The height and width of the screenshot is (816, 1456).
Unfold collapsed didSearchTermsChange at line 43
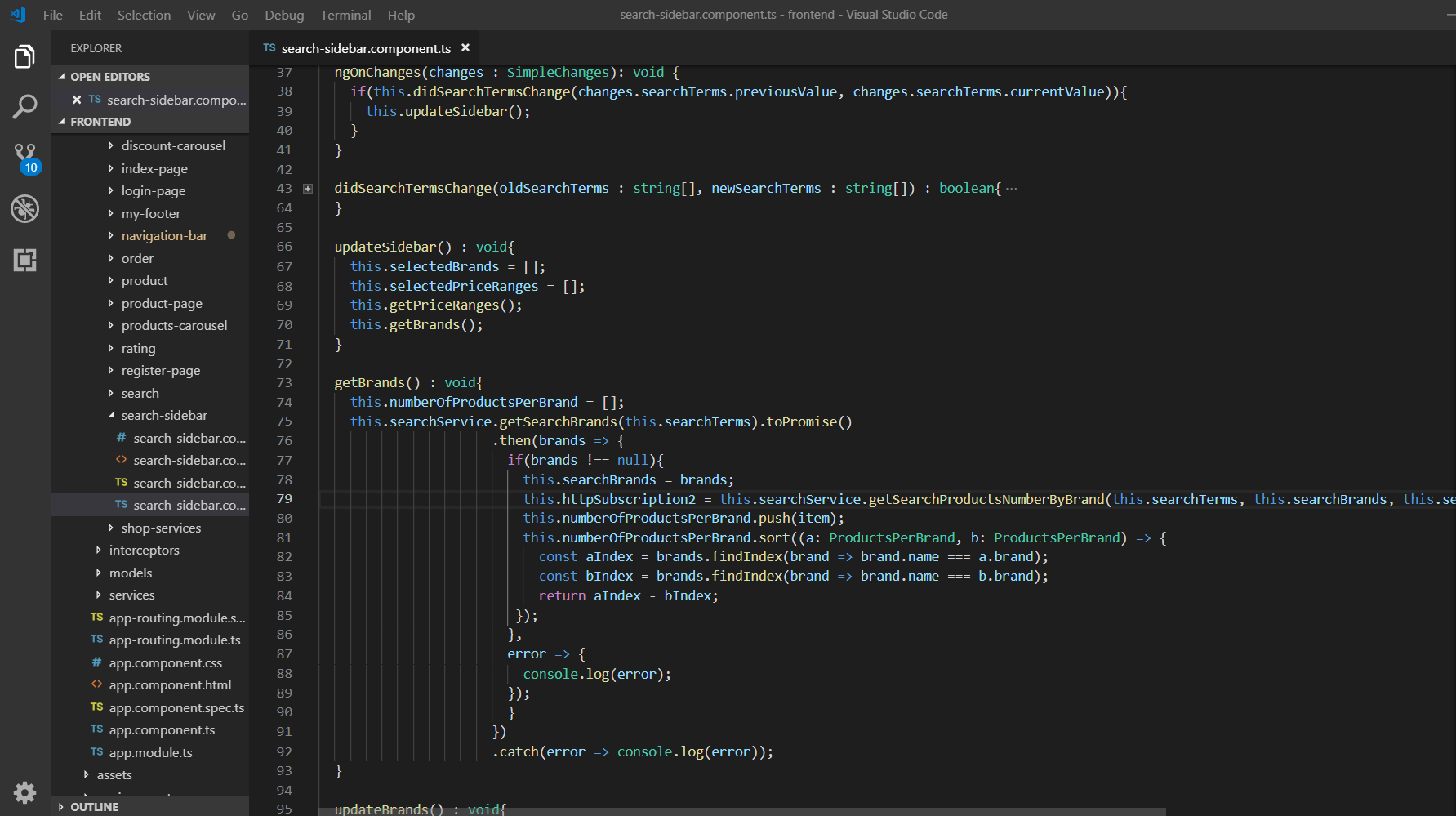308,189
